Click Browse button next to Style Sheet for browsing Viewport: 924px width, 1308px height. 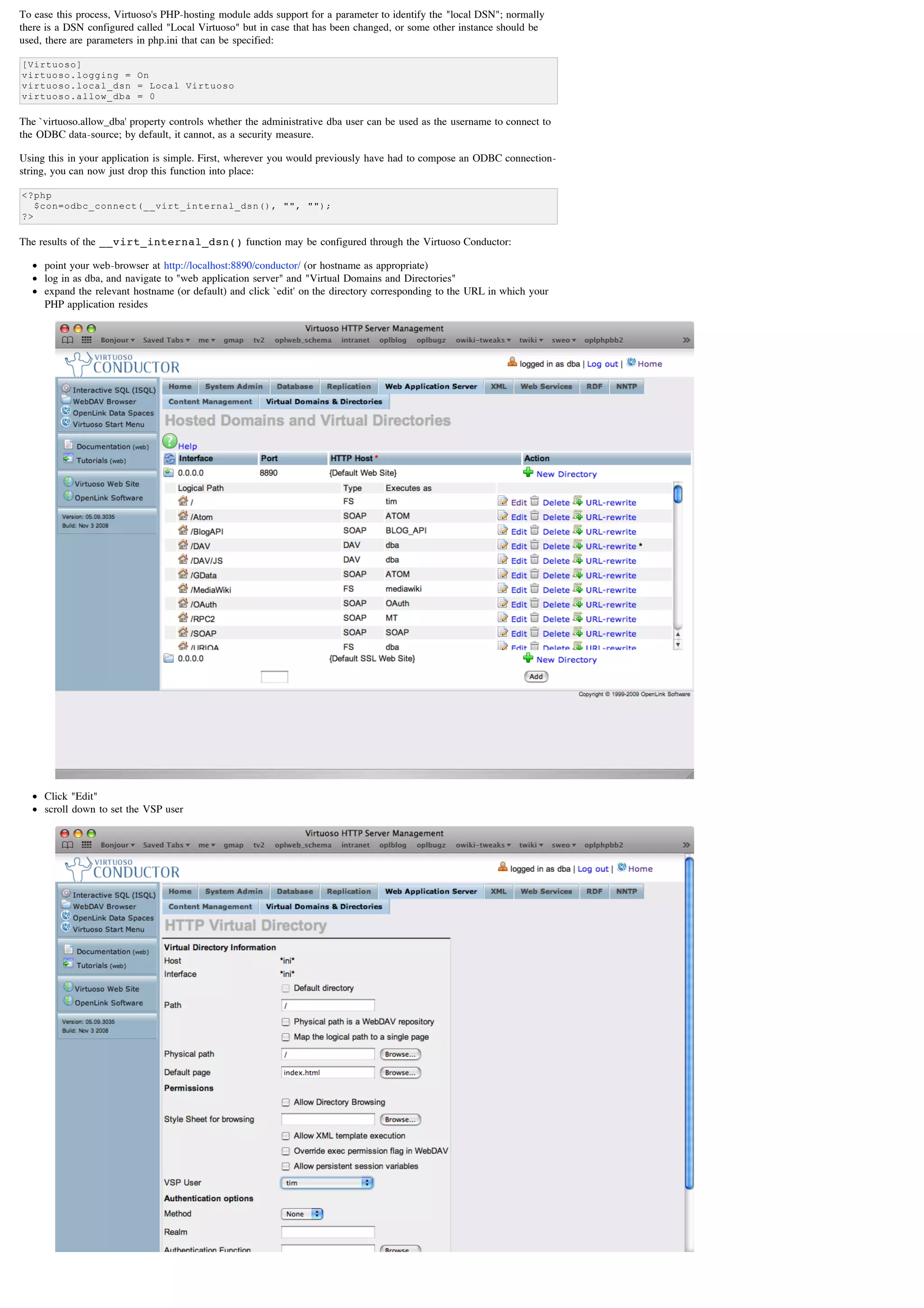[x=400, y=1120]
